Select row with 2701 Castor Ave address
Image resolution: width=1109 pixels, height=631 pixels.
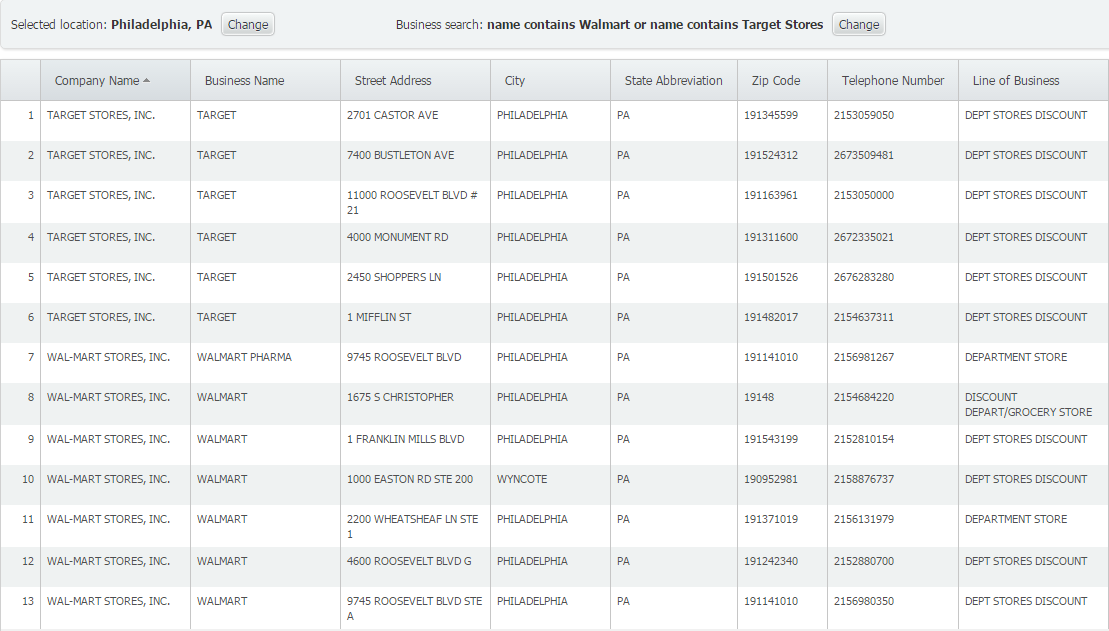pyautogui.click(x=392, y=116)
